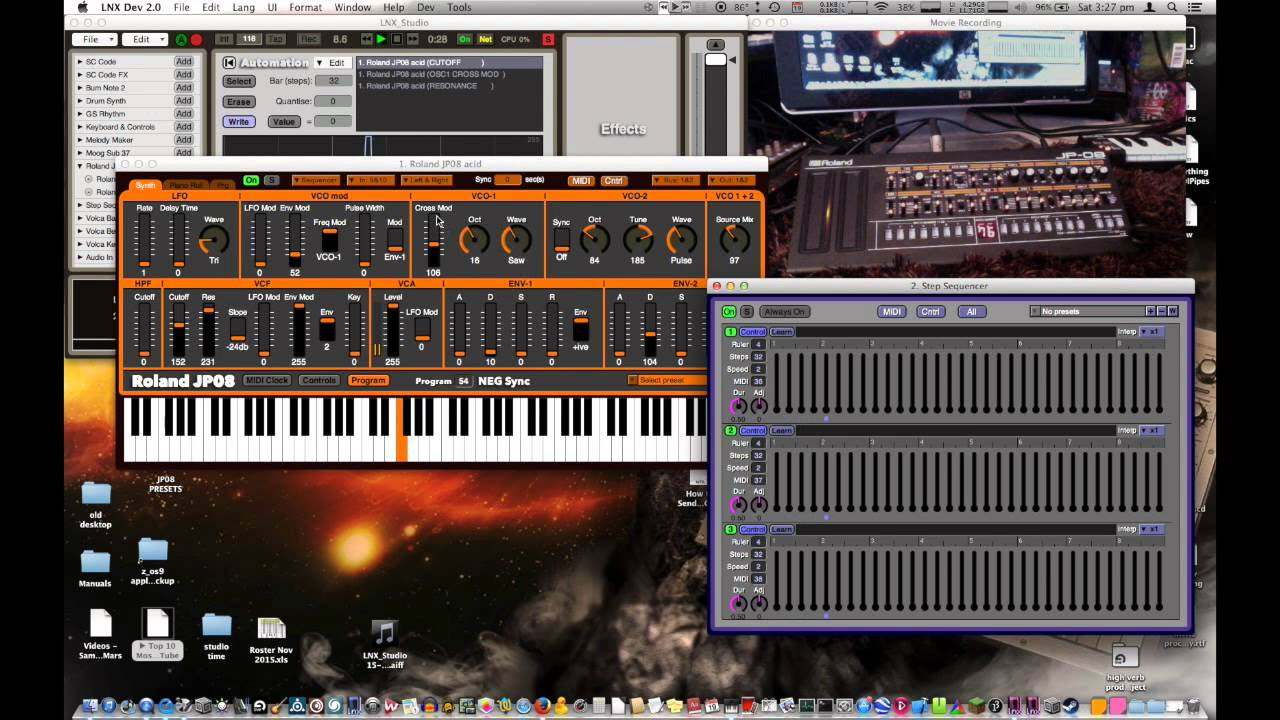Toggle the yellow Net button in studio transport
Image resolution: width=1280 pixels, height=720 pixels.
pos(486,39)
